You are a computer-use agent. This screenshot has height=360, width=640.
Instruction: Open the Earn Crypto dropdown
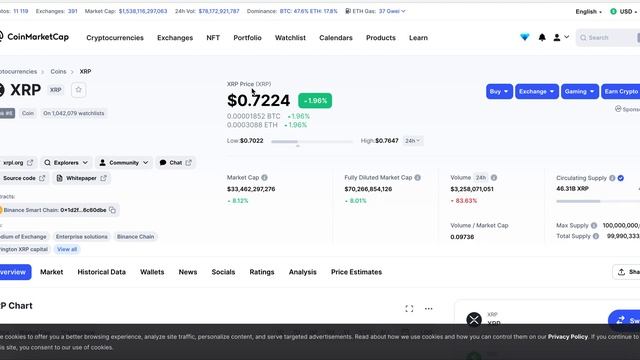621,91
